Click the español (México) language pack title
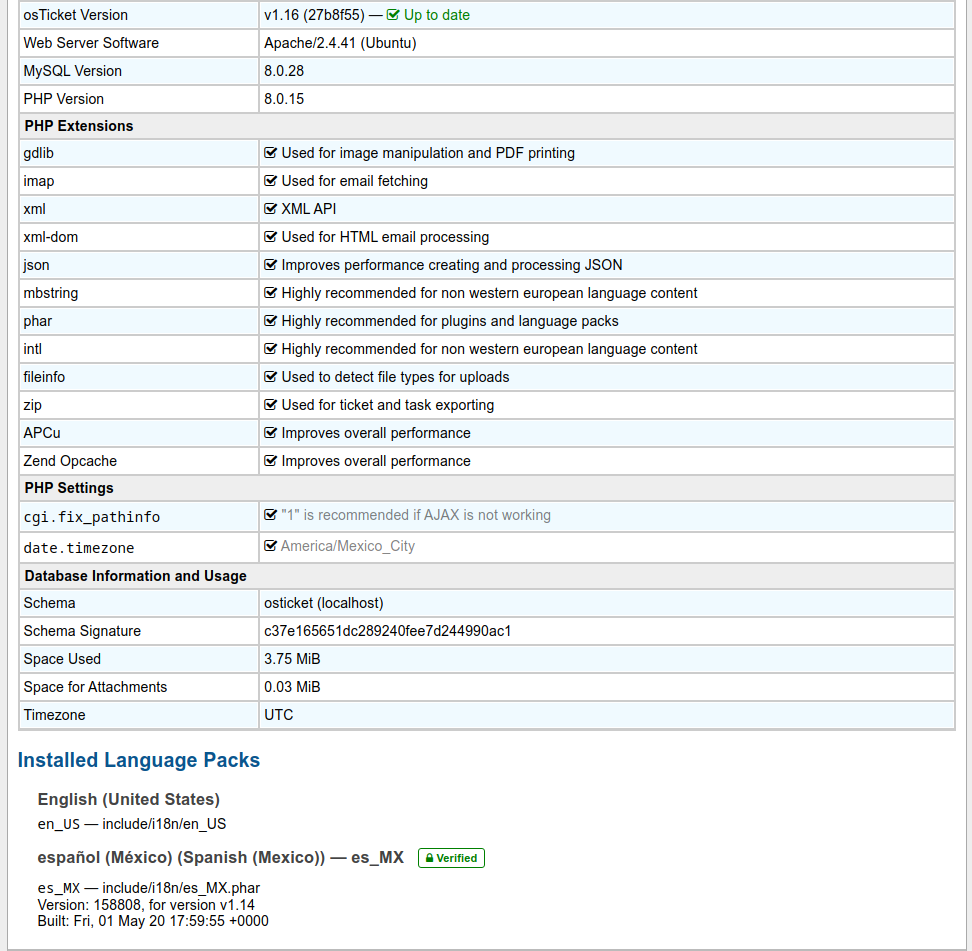 [x=221, y=857]
